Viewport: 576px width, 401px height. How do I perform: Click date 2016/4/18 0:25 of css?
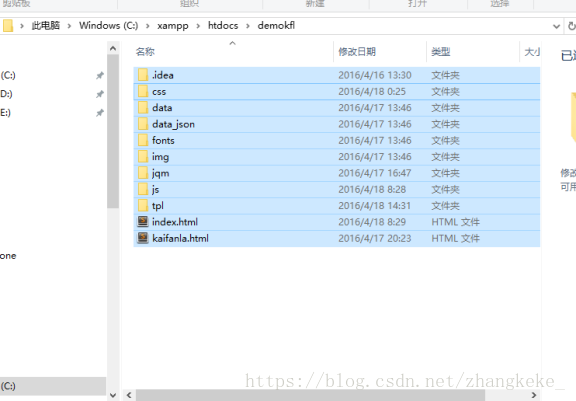click(x=372, y=91)
